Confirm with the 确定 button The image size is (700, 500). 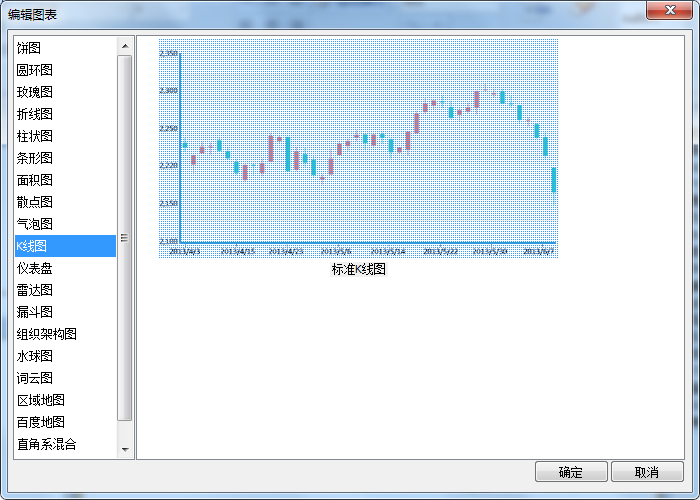pos(571,472)
